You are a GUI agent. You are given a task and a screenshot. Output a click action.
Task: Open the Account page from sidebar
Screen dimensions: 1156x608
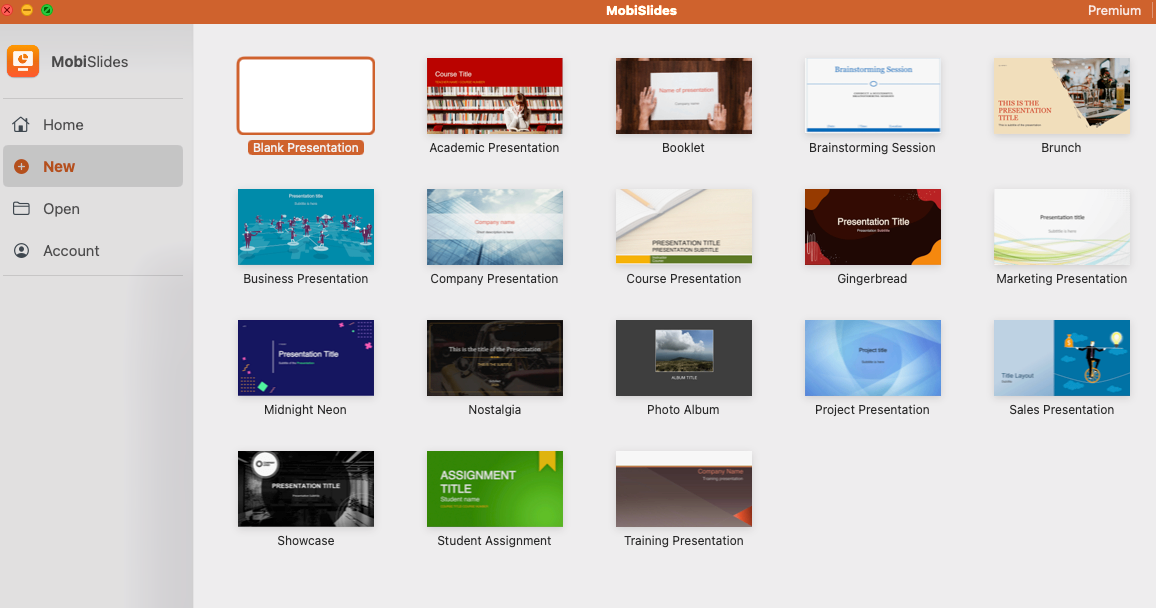click(x=71, y=251)
